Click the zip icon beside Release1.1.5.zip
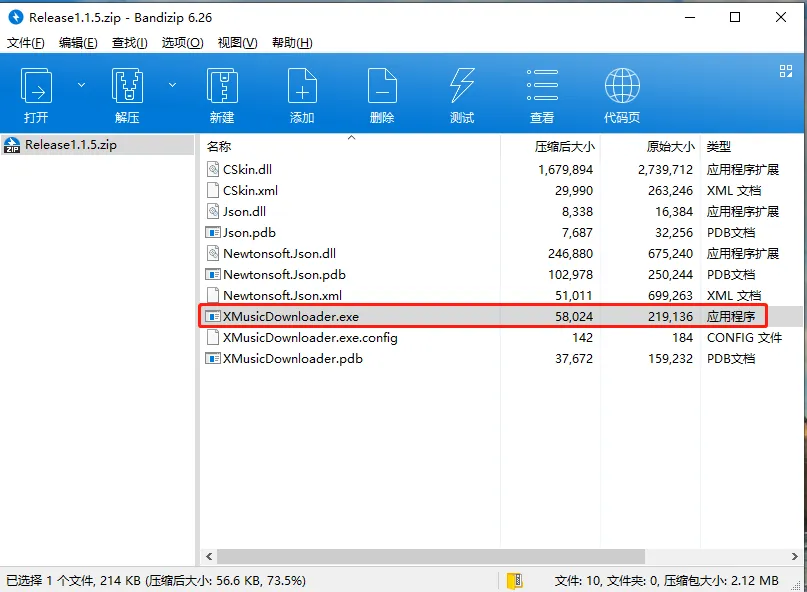 pos(12,145)
